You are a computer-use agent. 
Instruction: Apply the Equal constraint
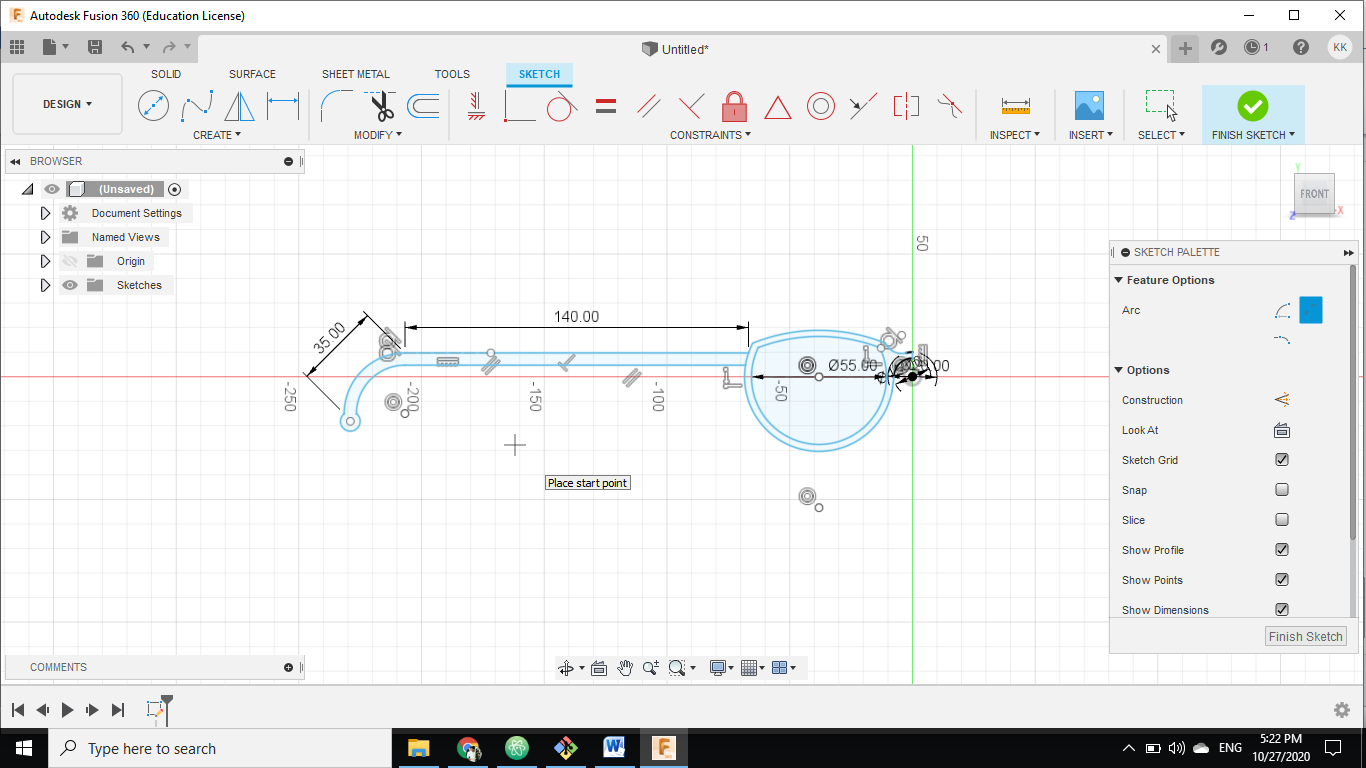(606, 105)
